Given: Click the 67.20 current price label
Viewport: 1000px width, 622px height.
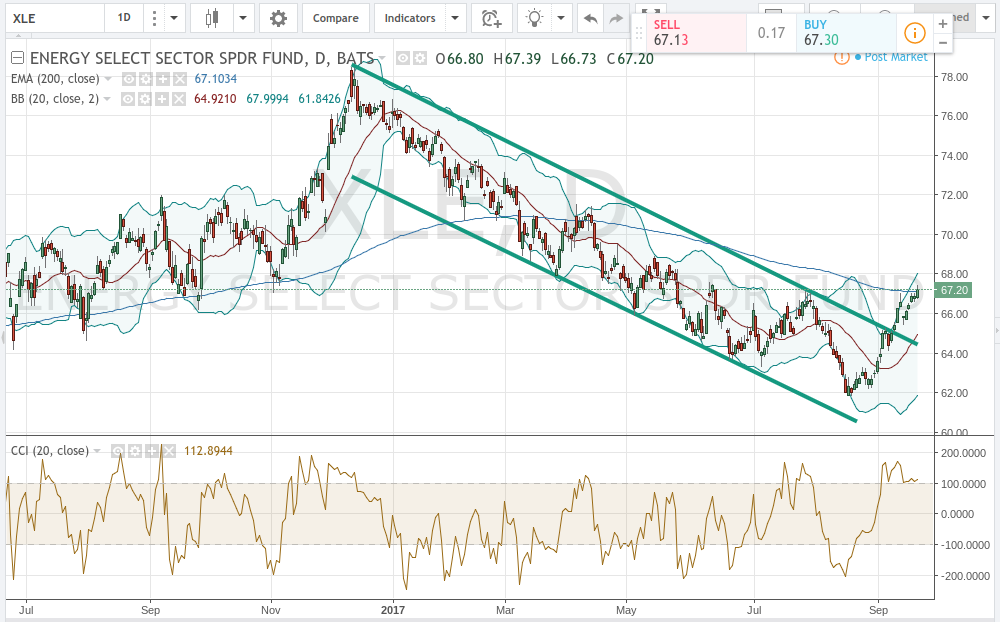Looking at the screenshot, I should click(953, 290).
